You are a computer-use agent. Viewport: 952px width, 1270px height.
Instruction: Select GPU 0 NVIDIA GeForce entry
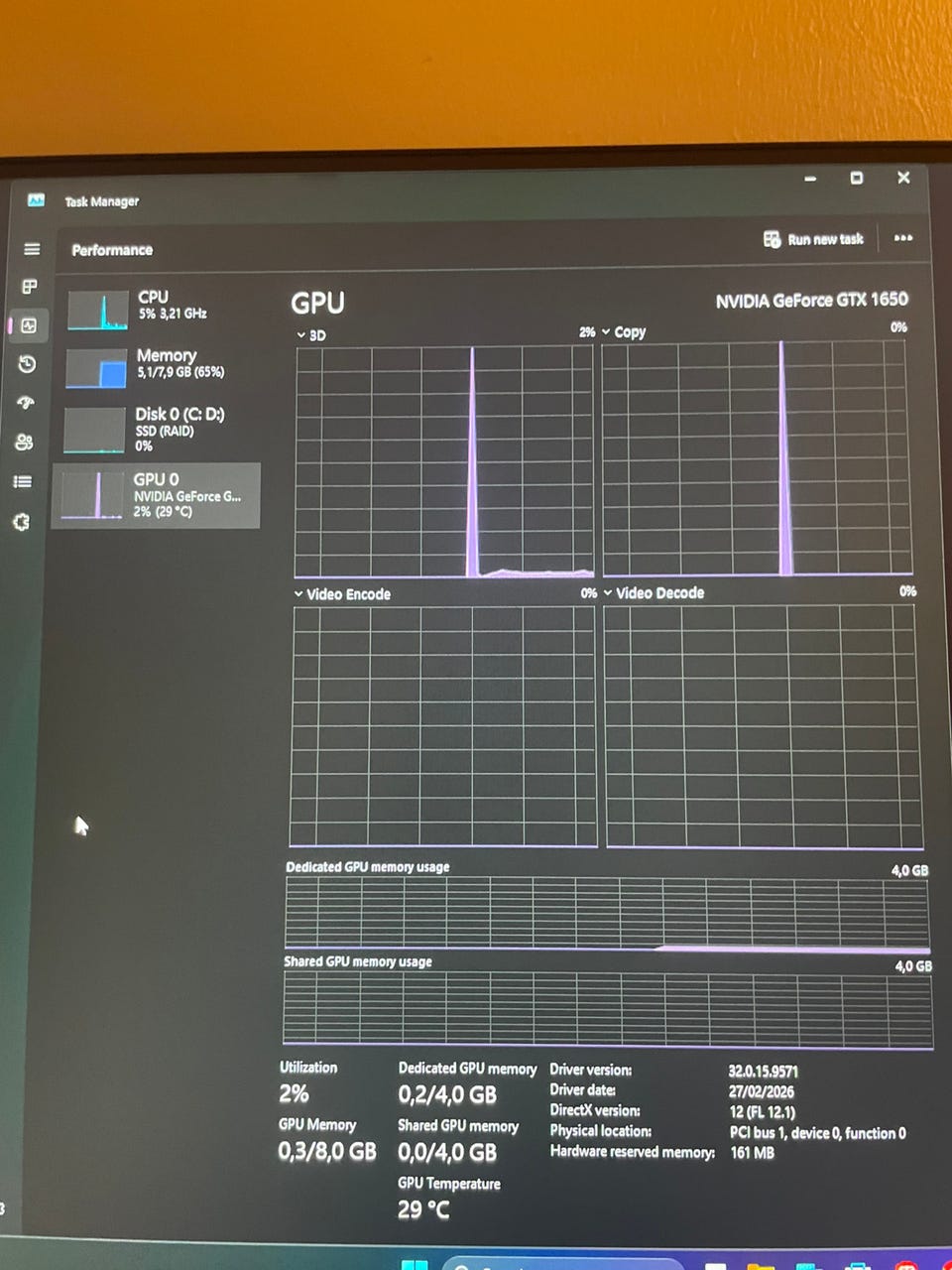[x=156, y=495]
